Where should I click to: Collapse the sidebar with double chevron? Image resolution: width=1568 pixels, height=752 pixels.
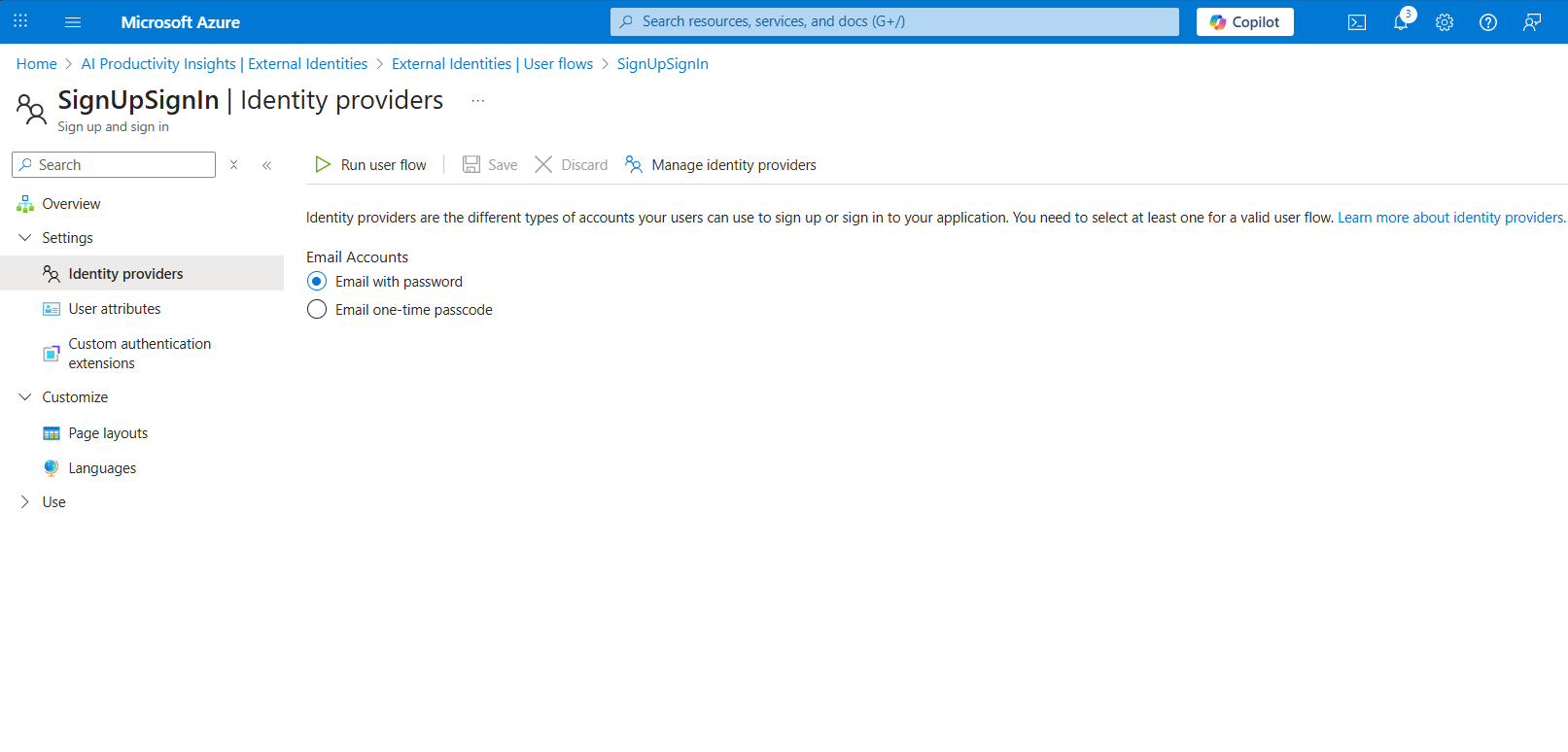(x=266, y=165)
